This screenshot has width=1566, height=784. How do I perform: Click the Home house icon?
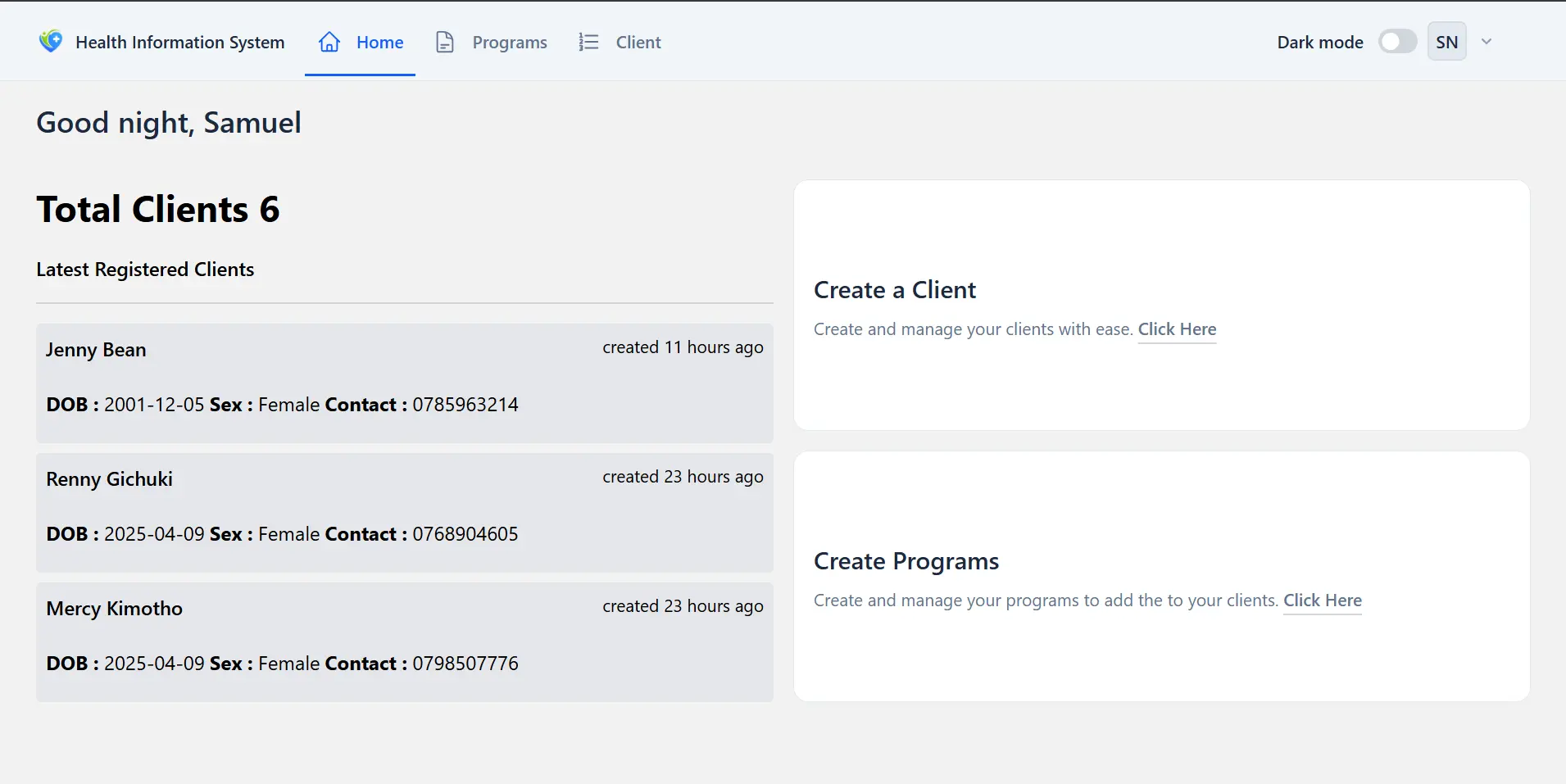pyautogui.click(x=329, y=42)
